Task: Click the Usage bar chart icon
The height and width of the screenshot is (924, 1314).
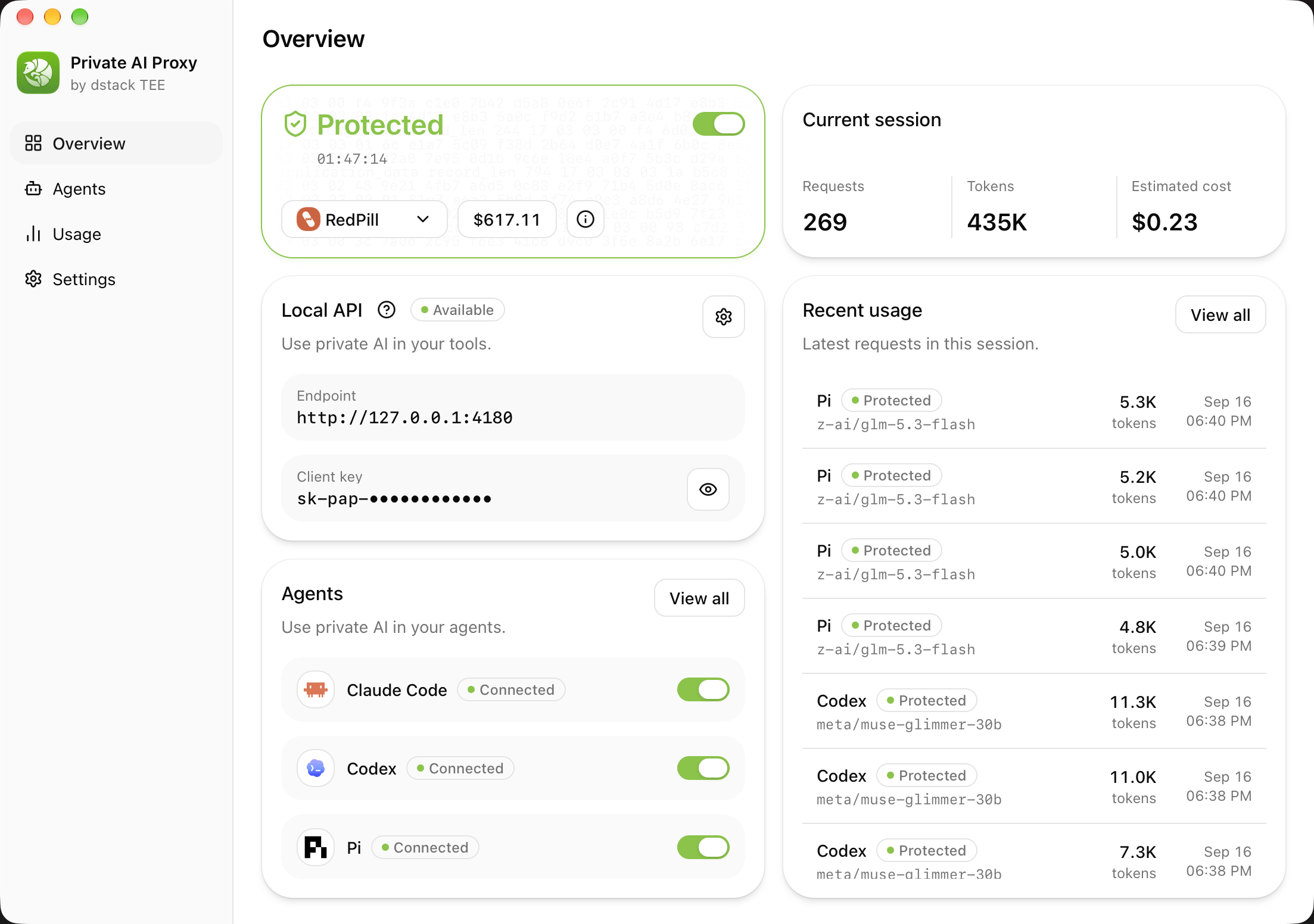Action: pyautogui.click(x=33, y=234)
